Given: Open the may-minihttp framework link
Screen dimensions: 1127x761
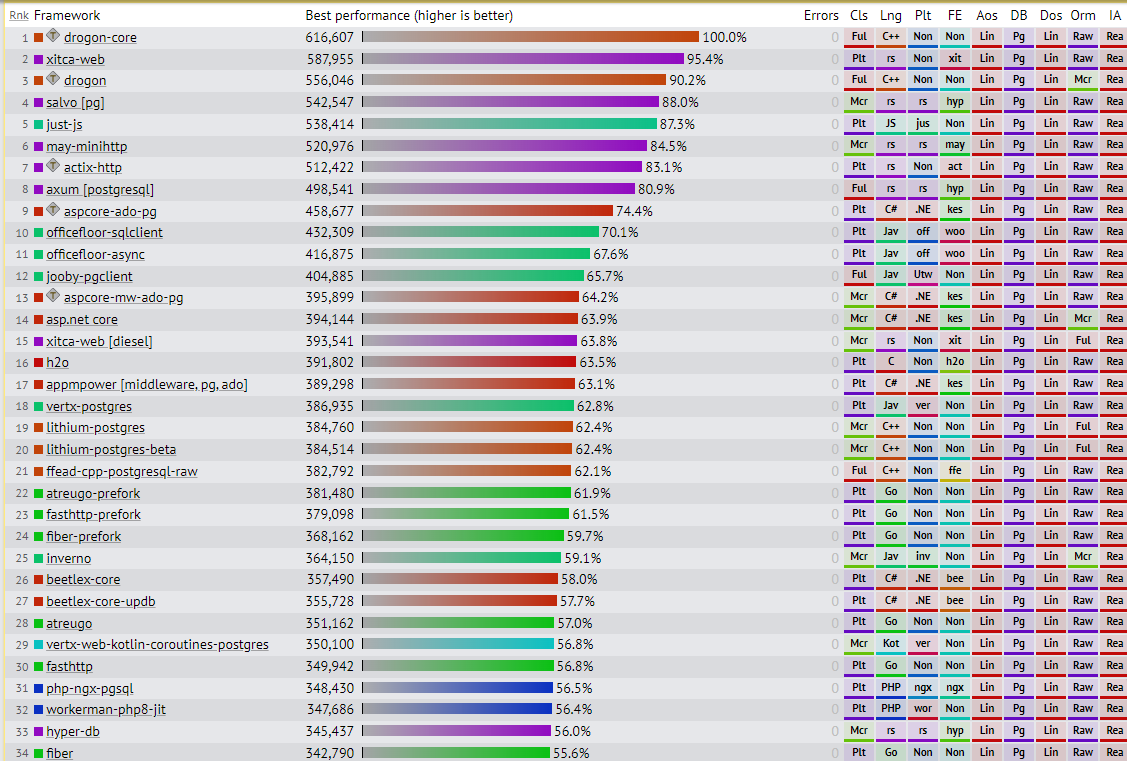Looking at the screenshot, I should [86, 146].
